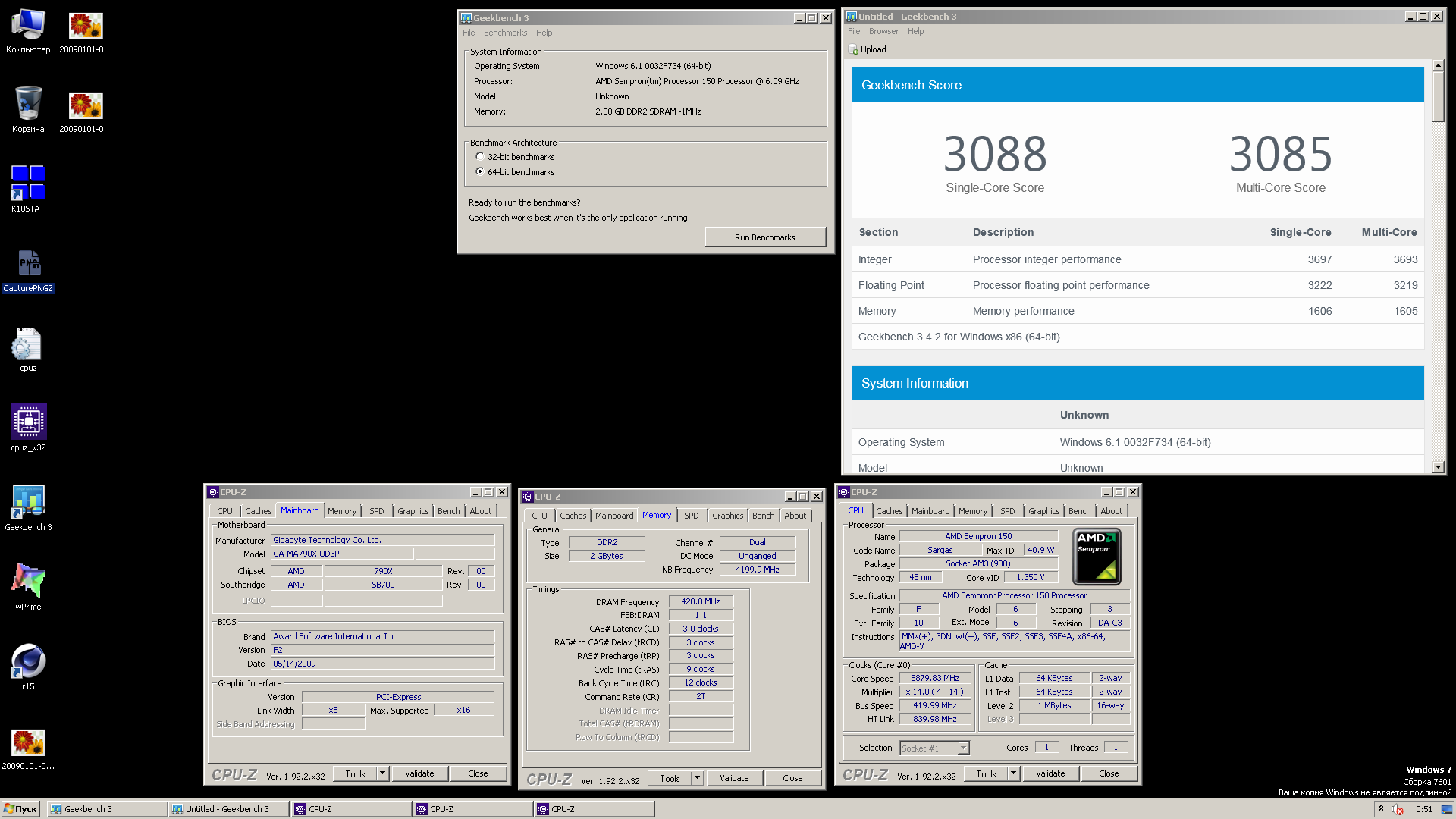Activate Untitled - Geekbench 3 taskbar button
Screen dimensions: 1456x819
[228, 809]
